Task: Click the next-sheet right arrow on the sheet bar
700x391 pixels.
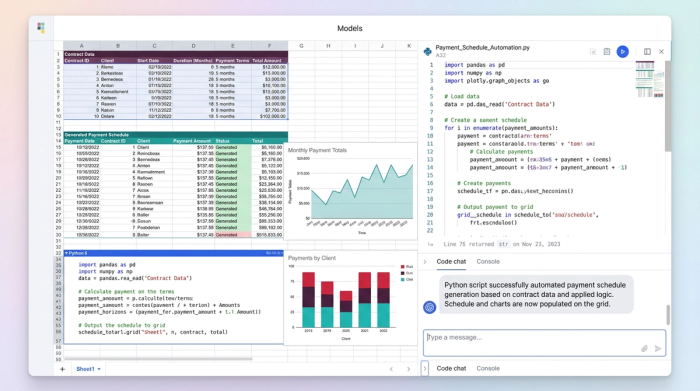Action: [x=408, y=369]
